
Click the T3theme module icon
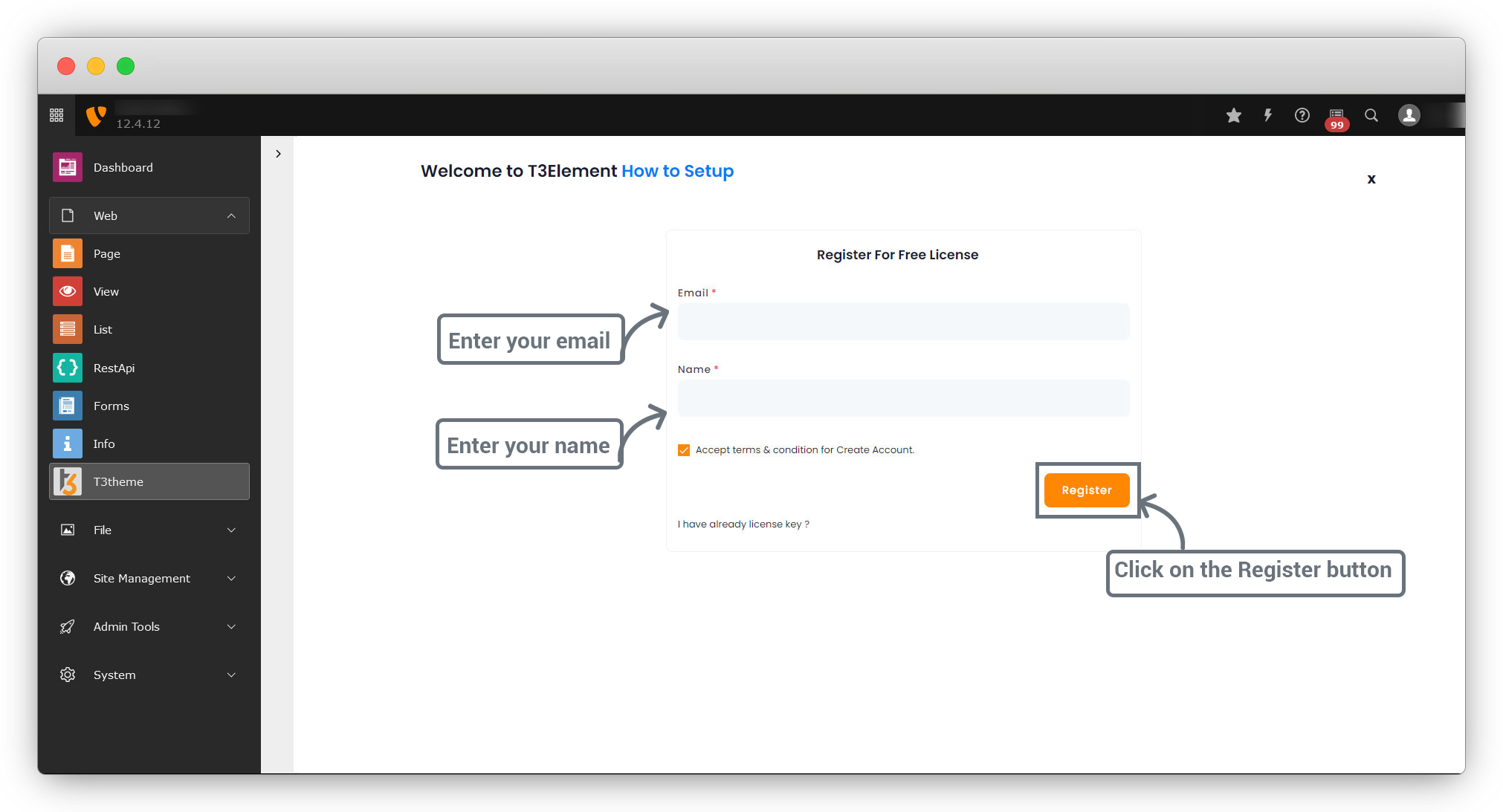(68, 481)
